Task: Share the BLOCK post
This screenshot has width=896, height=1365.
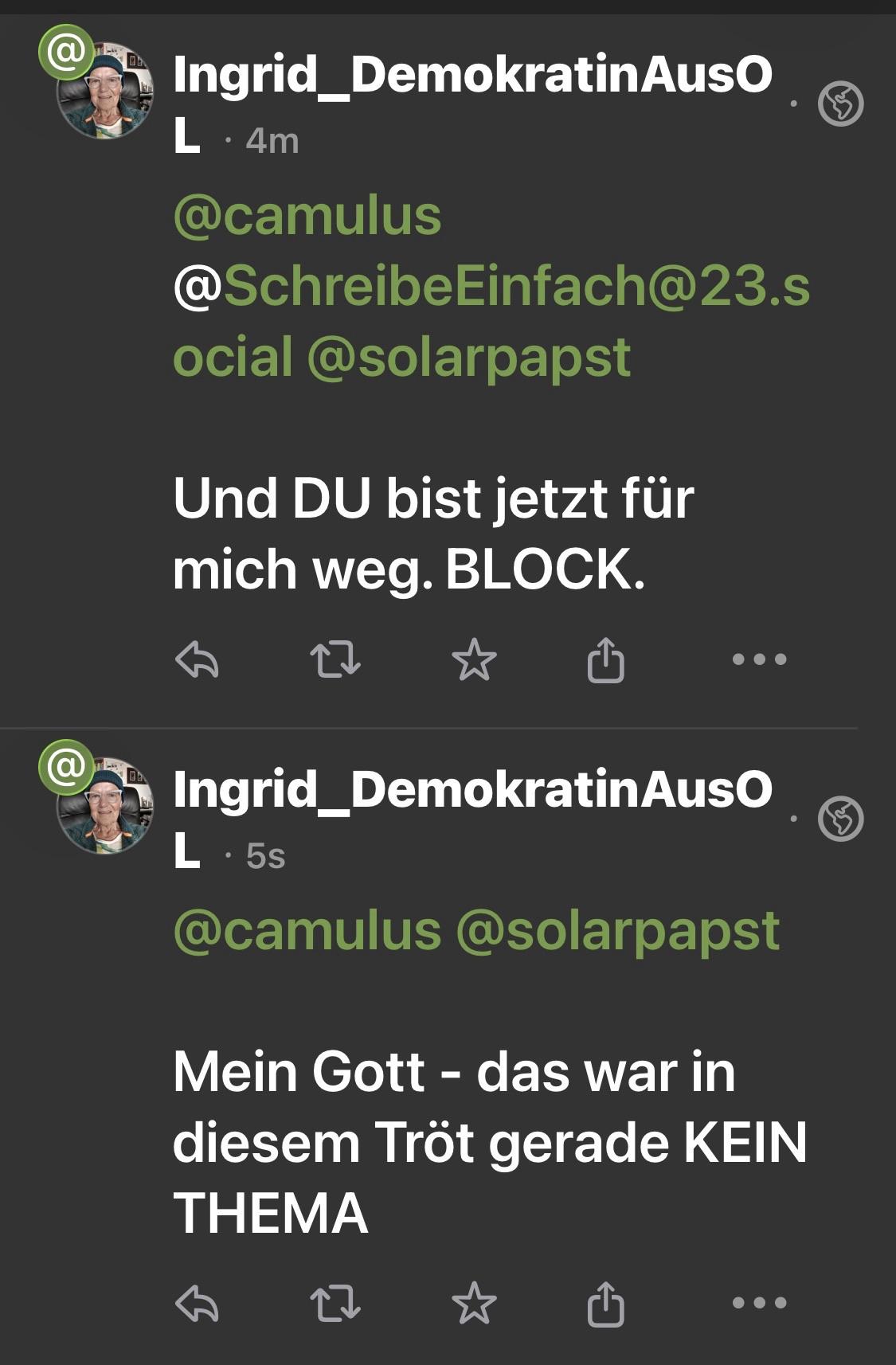Action: (605, 660)
